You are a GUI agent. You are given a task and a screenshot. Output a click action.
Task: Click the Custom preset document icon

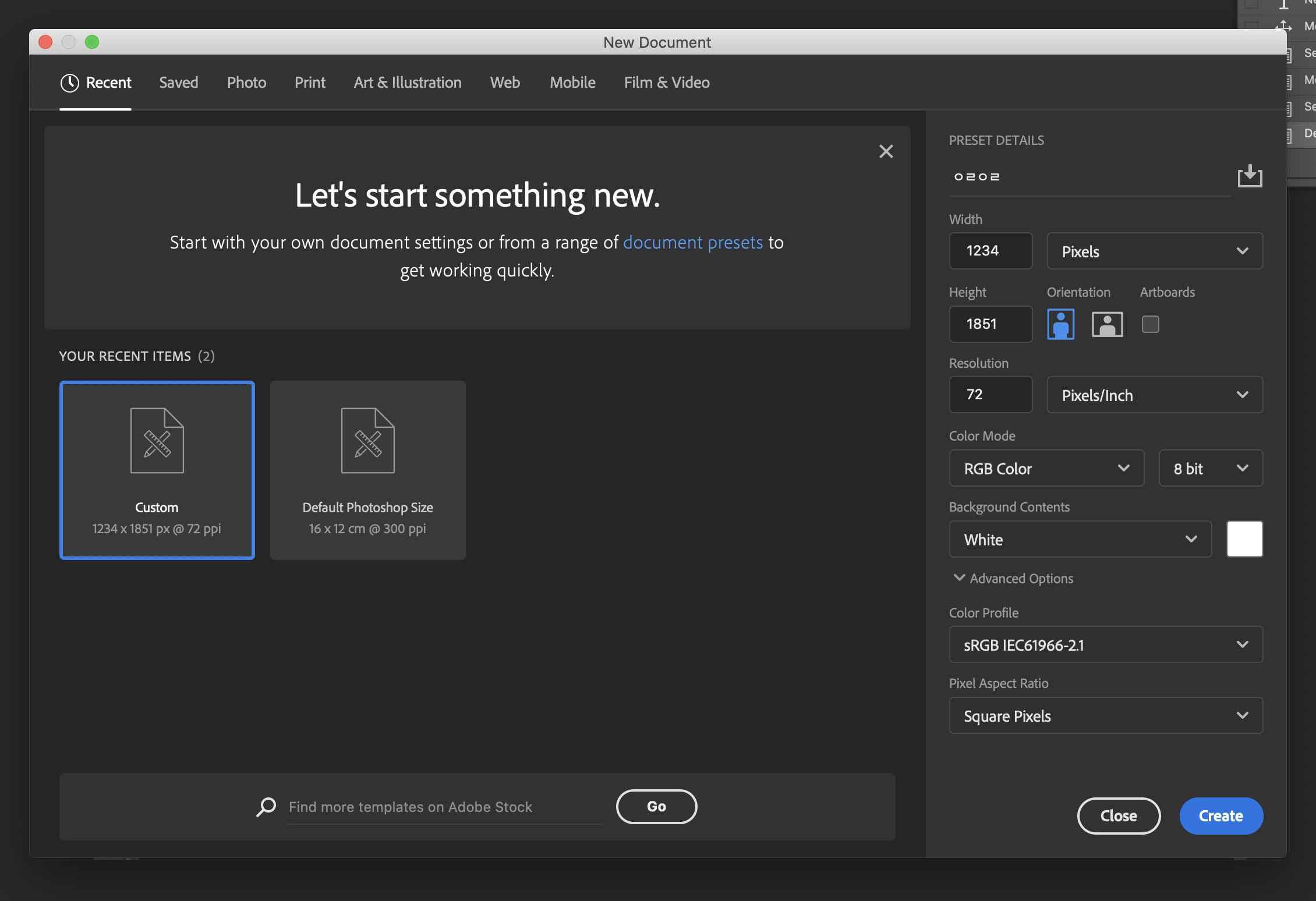click(x=157, y=441)
